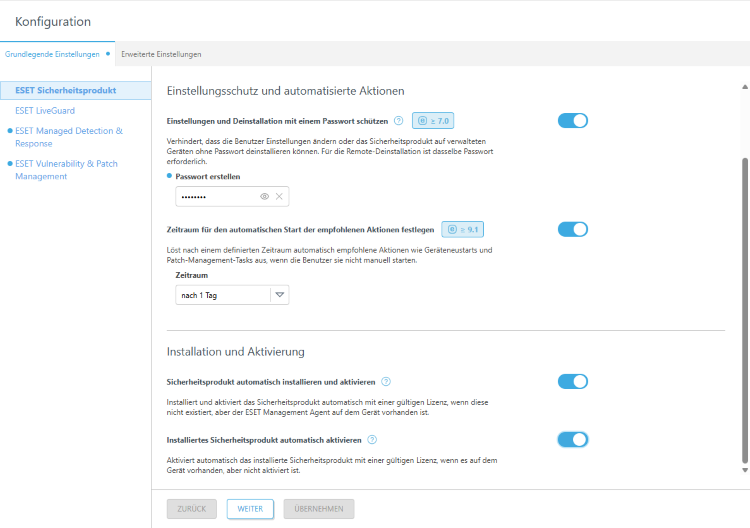Disable password protection toggle
This screenshot has width=750, height=528.
pos(573,121)
